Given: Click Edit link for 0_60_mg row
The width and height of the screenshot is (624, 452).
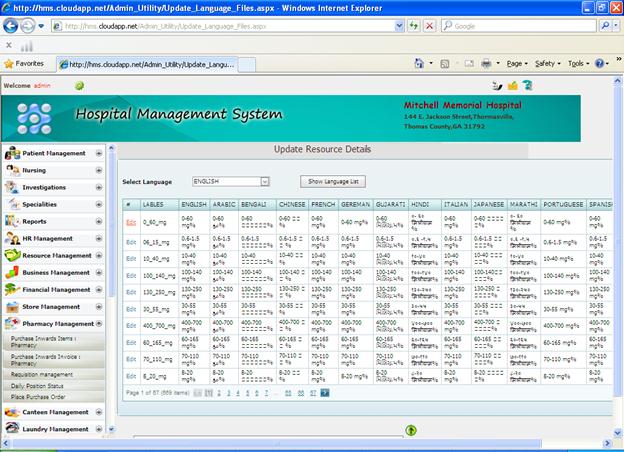Looking at the screenshot, I should pos(131,223).
